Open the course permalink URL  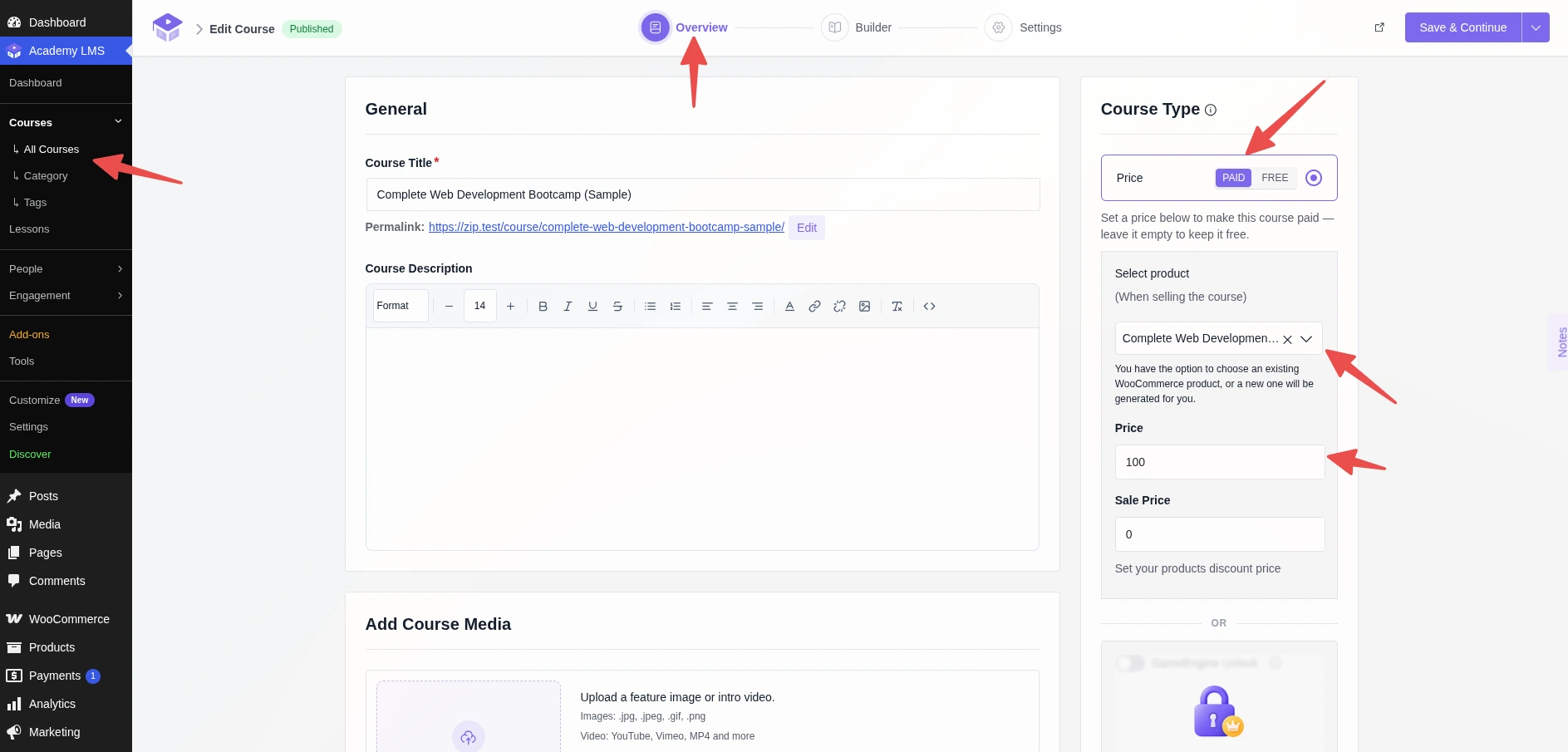[x=606, y=227]
